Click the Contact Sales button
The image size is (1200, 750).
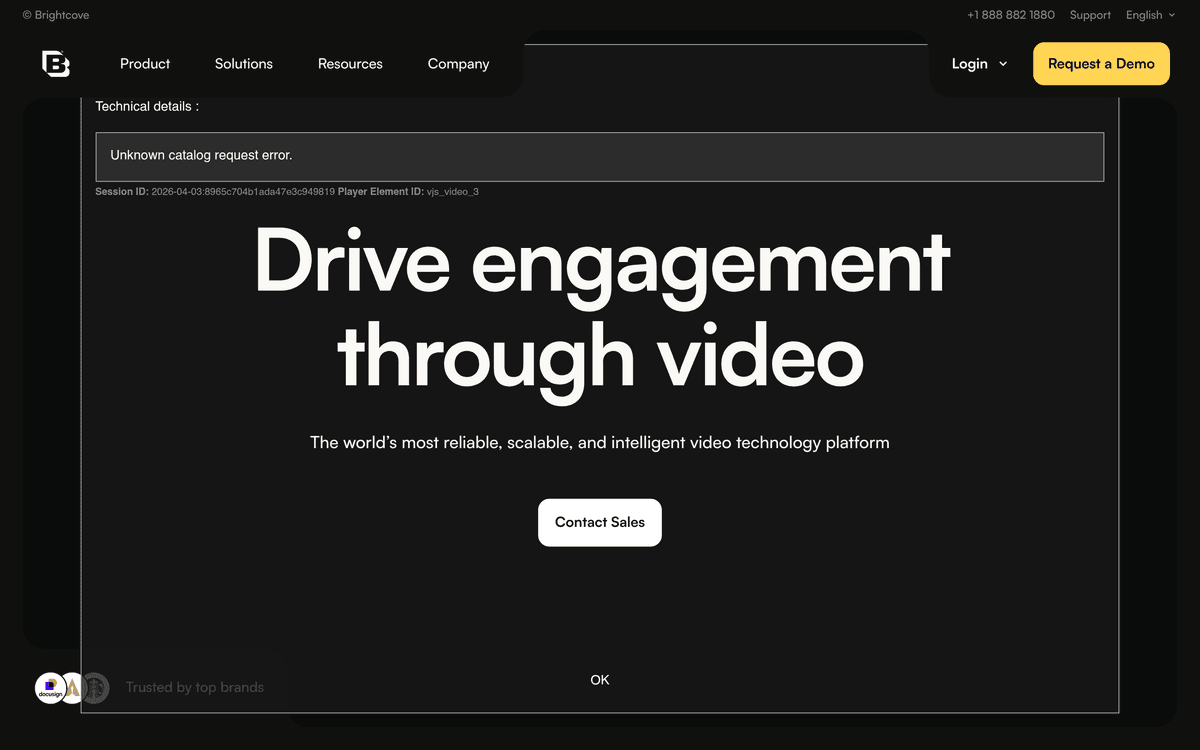600,522
